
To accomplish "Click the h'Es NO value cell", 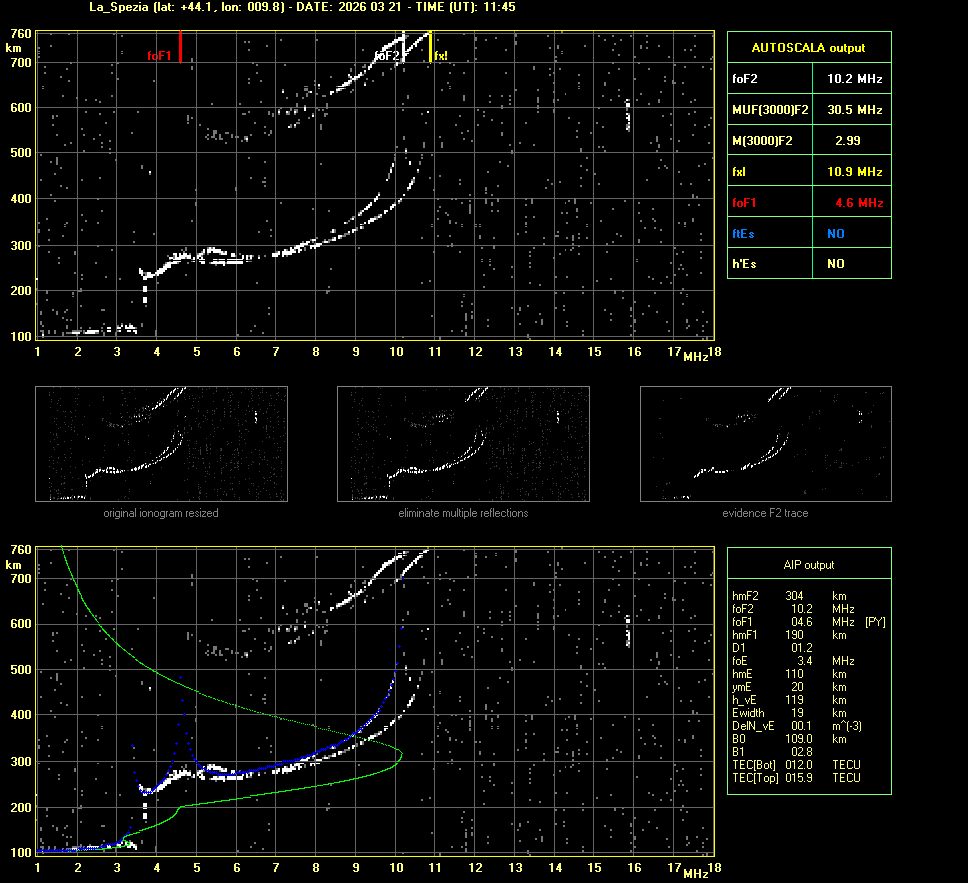I will tap(836, 264).
